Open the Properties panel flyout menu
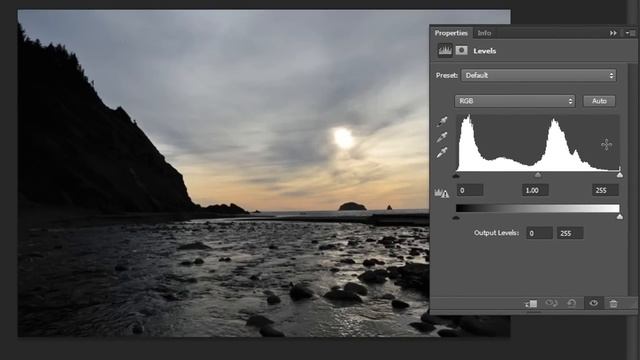The height and width of the screenshot is (360, 640). [630, 33]
